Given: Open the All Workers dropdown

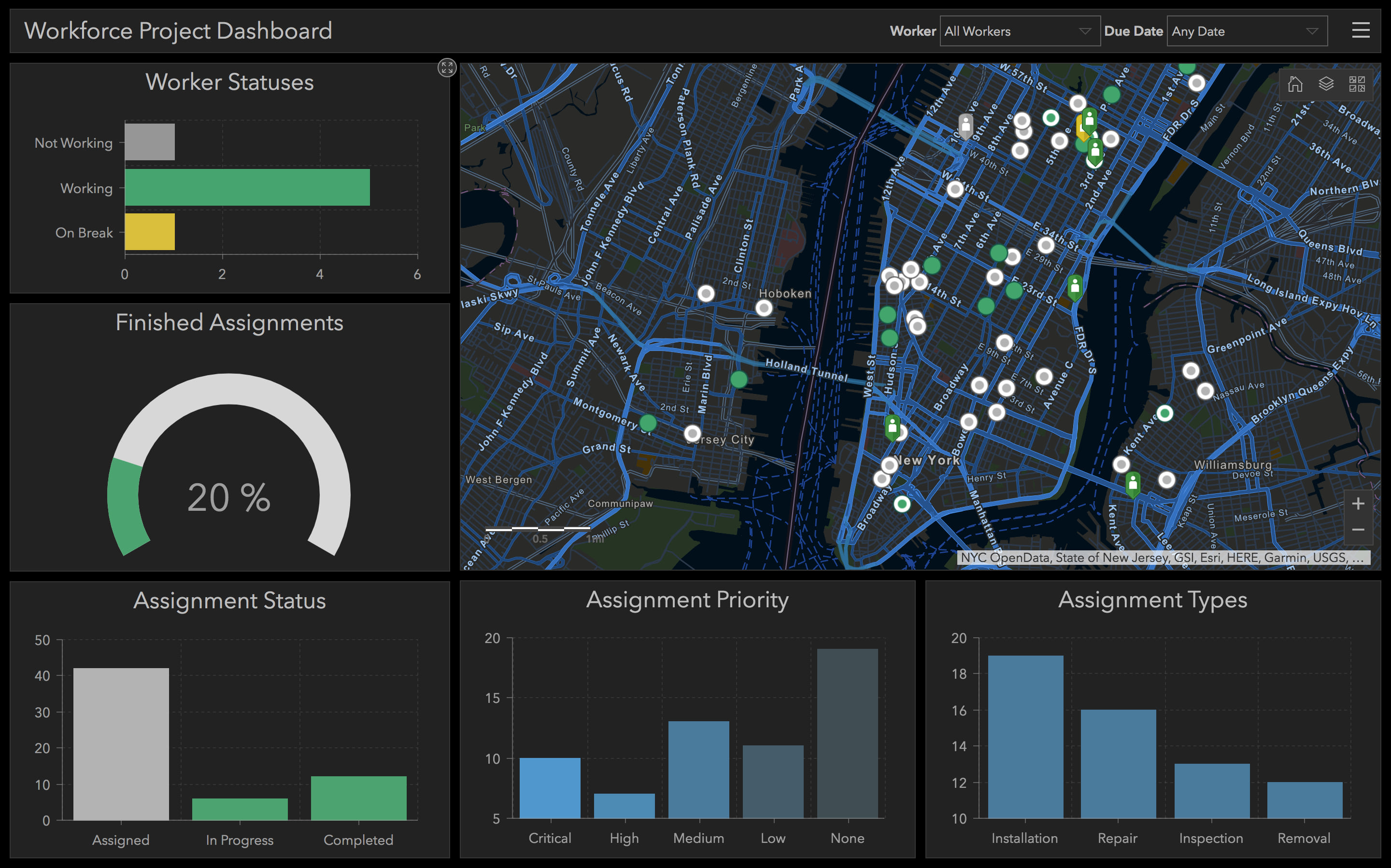Looking at the screenshot, I should [x=1020, y=31].
